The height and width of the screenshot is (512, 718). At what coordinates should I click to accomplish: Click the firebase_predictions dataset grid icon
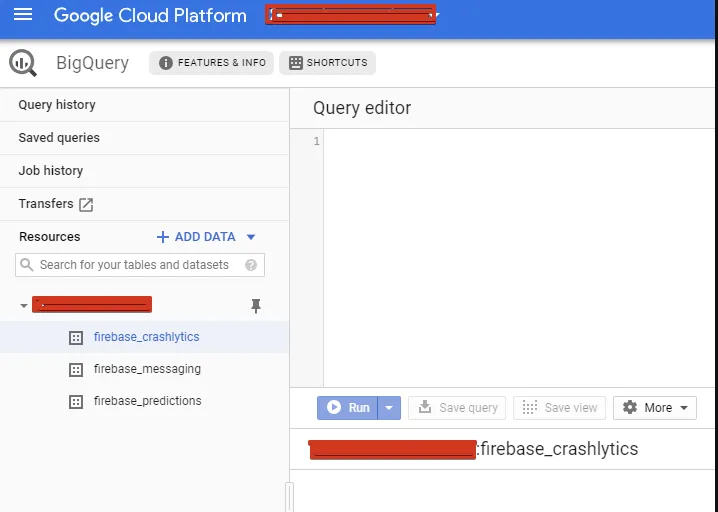[x=75, y=402]
